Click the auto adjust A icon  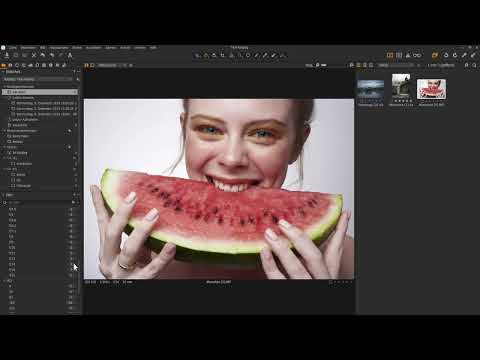[70, 55]
